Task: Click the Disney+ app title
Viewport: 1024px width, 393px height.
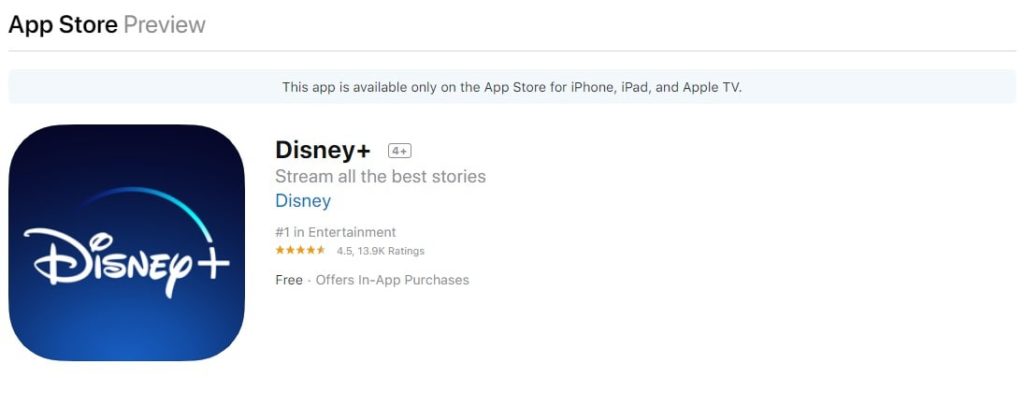Action: pyautogui.click(x=323, y=150)
